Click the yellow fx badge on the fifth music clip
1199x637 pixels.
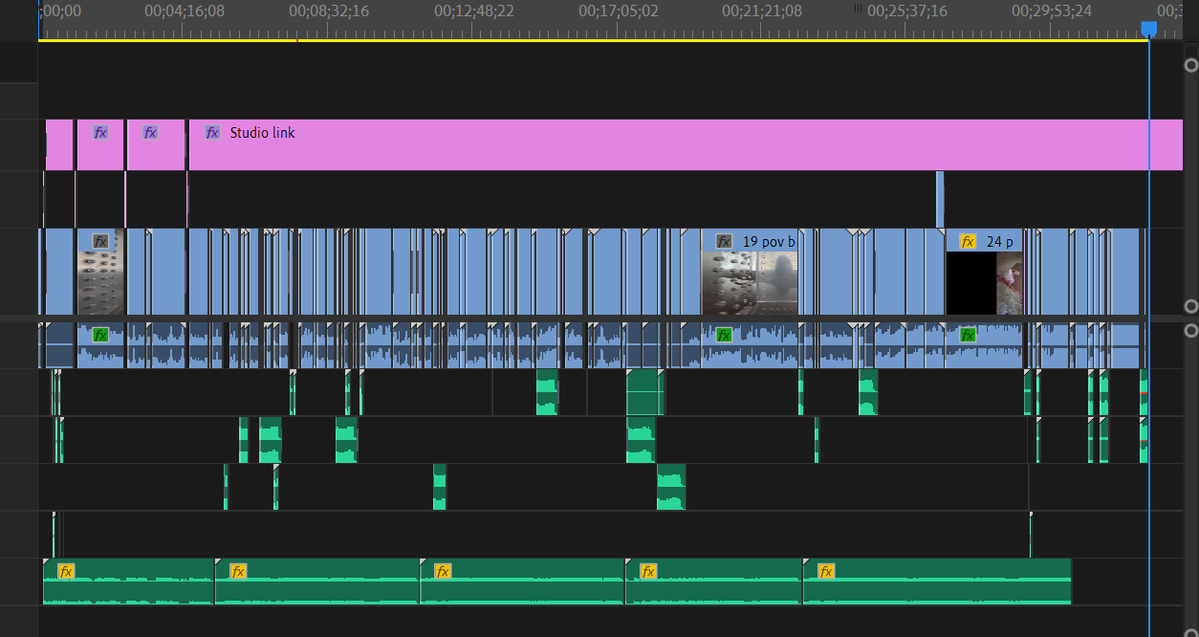[x=825, y=571]
